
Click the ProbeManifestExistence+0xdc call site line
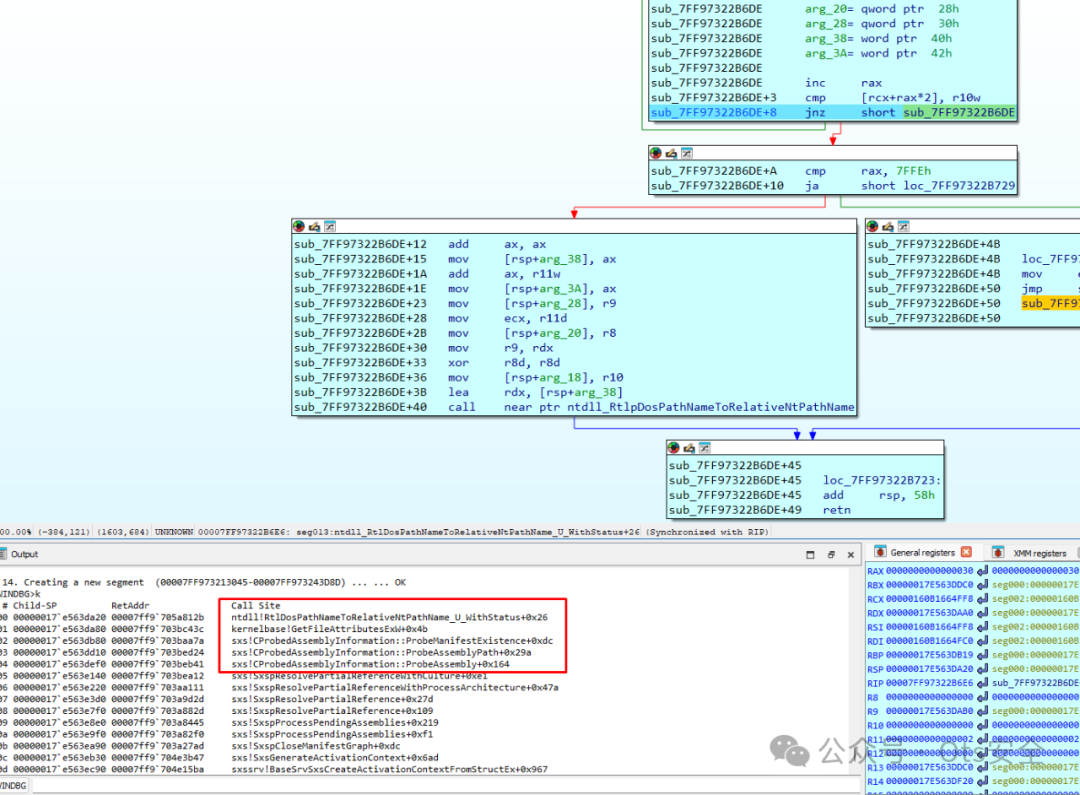(x=392, y=641)
